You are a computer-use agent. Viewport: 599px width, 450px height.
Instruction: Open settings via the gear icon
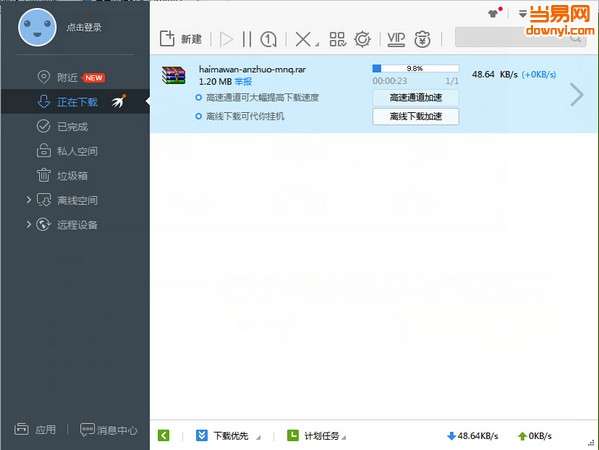(x=362, y=39)
